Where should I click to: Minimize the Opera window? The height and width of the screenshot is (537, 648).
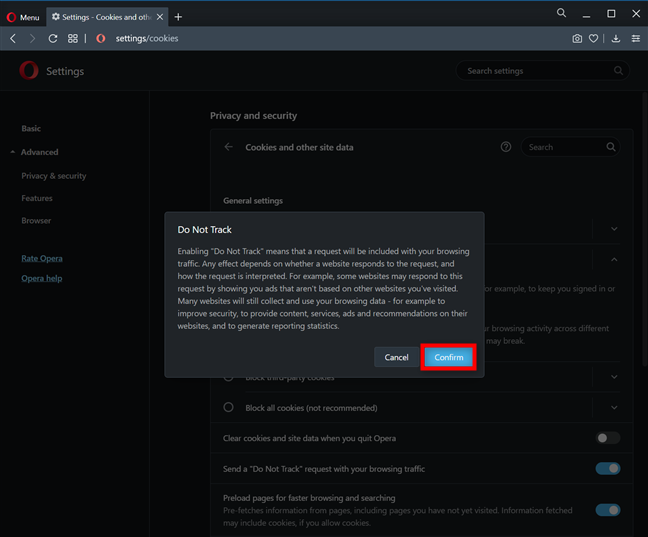tap(586, 15)
